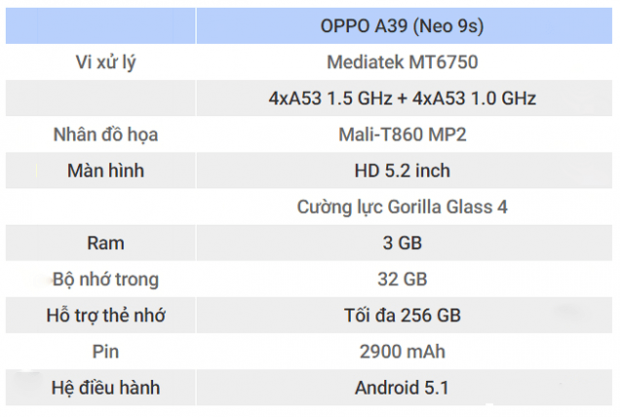Select the Mali-T860 MP2 value

coord(402,134)
